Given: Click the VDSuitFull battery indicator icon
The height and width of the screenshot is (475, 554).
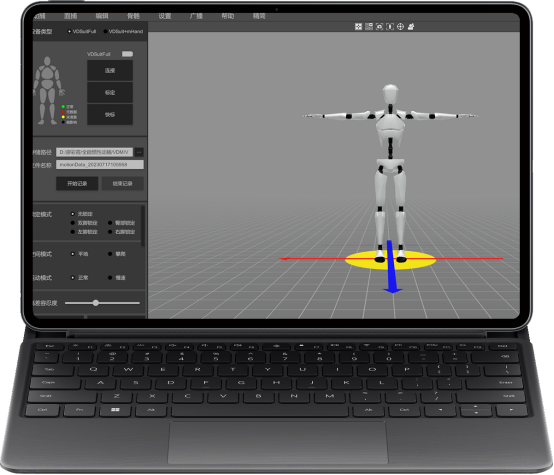Looking at the screenshot, I should [x=127, y=54].
